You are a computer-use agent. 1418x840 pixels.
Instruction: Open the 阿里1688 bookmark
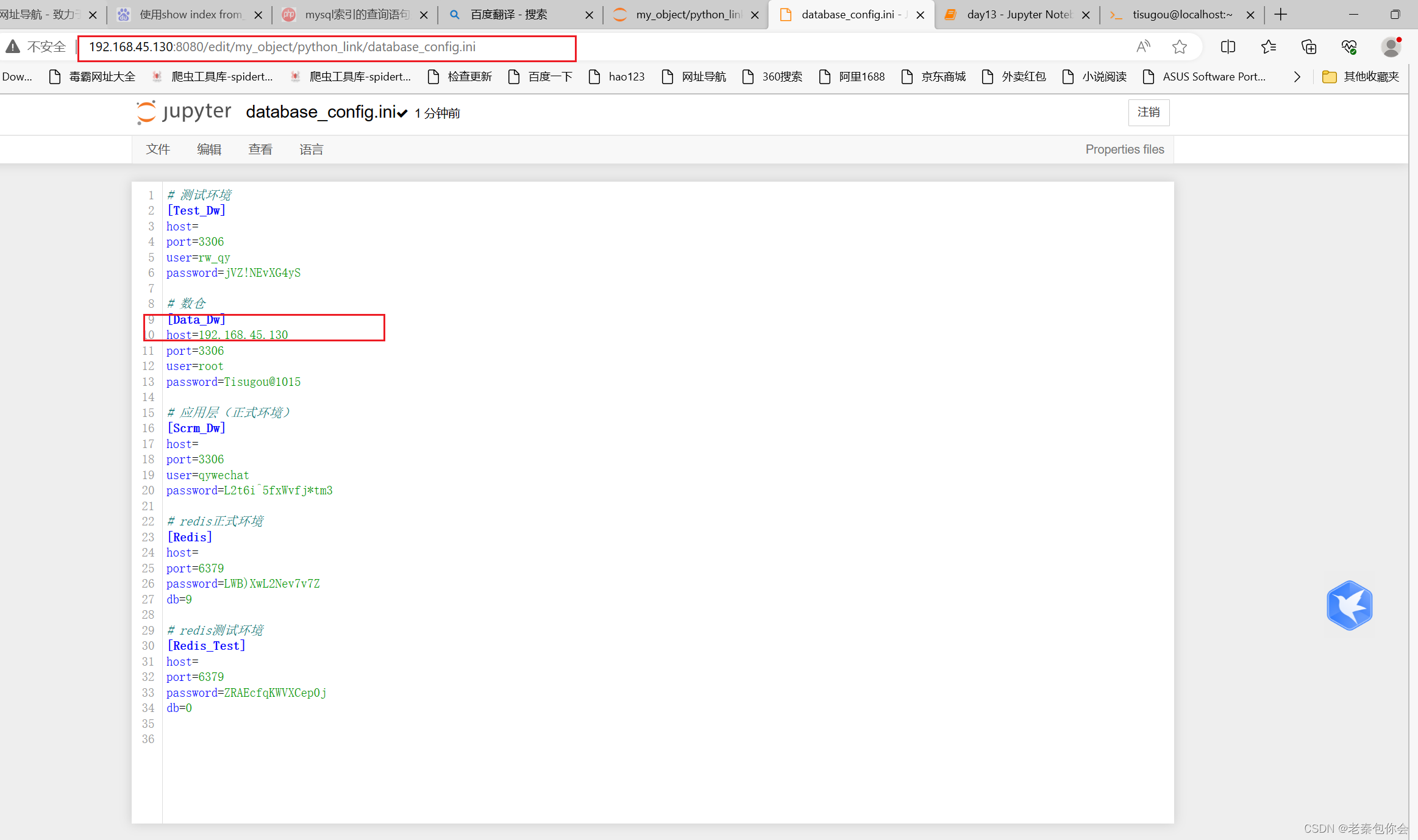point(852,77)
